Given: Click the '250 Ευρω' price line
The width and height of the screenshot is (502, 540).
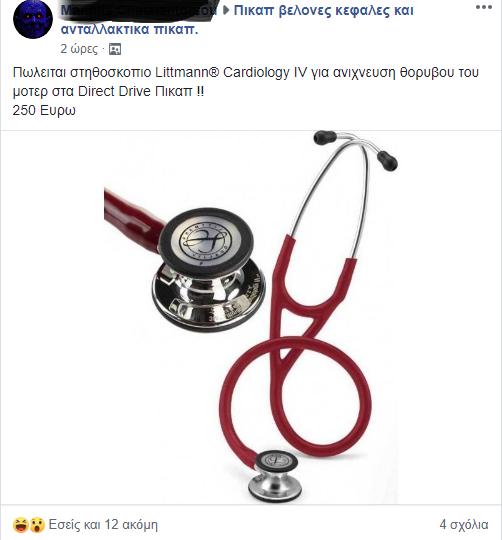Looking at the screenshot, I should tap(44, 111).
